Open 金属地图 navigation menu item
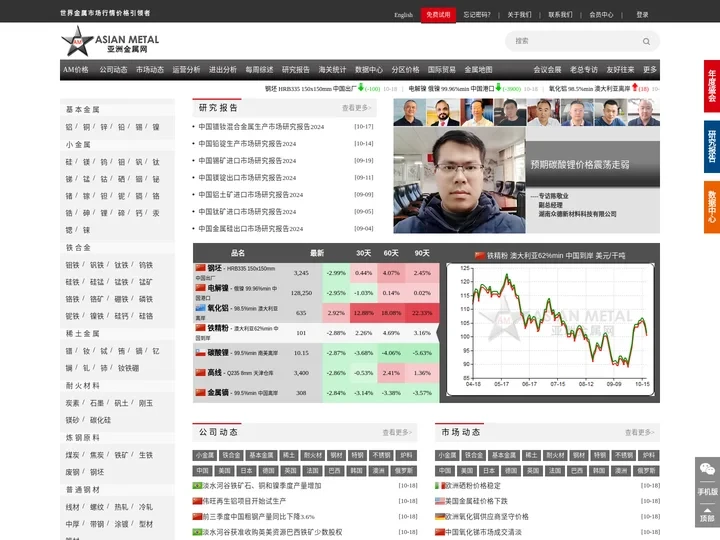The width and height of the screenshot is (720, 540). pyautogui.click(x=478, y=70)
